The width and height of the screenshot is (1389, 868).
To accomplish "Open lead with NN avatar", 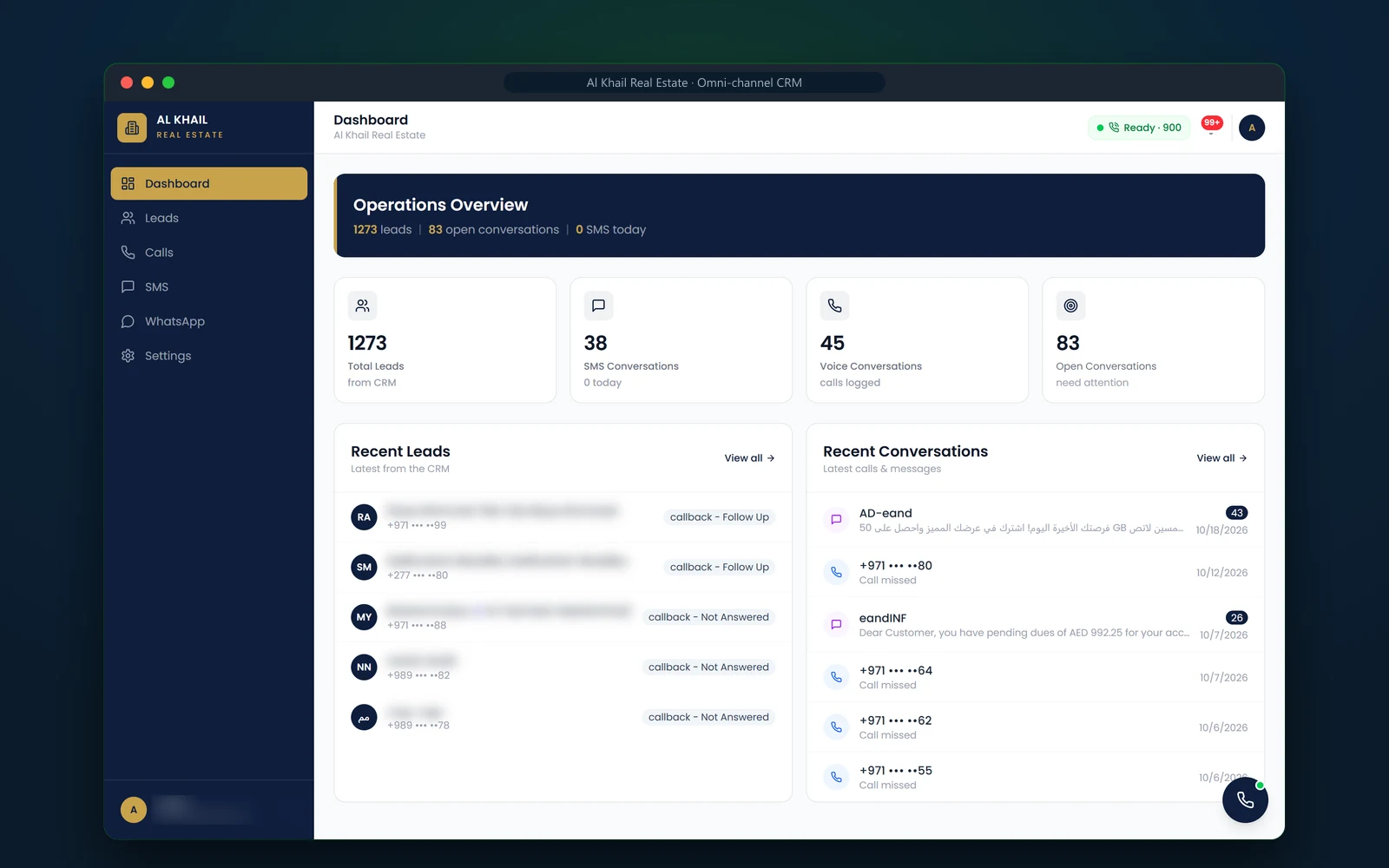I will tap(563, 667).
